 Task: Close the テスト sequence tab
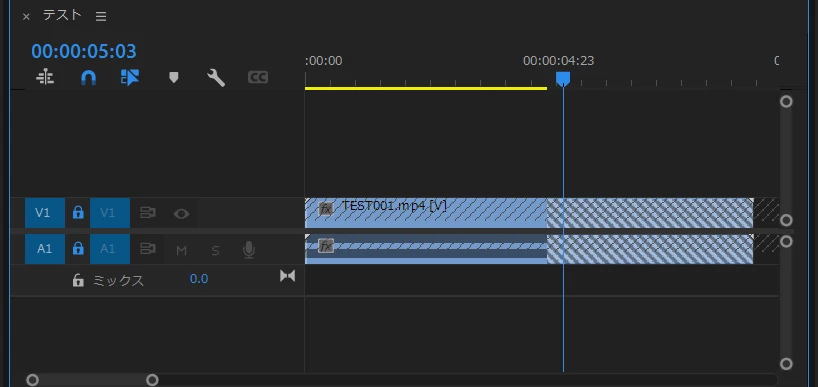click(26, 17)
